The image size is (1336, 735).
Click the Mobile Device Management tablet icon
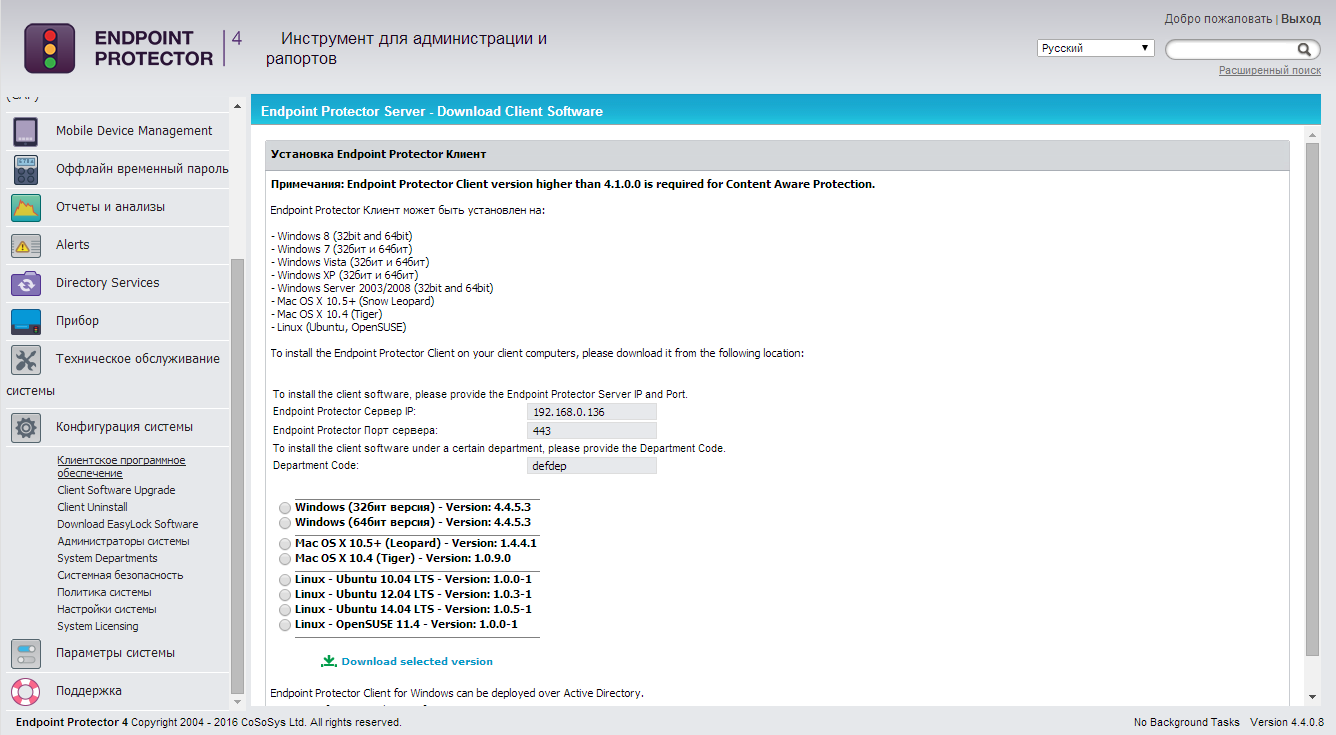(26, 131)
